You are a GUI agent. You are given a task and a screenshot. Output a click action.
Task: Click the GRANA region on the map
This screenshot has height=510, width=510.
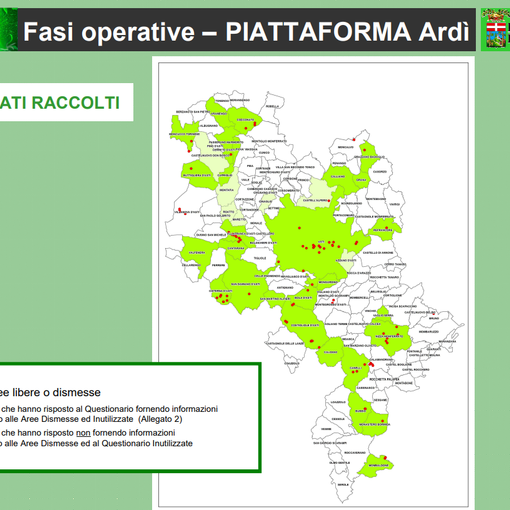click(361, 180)
